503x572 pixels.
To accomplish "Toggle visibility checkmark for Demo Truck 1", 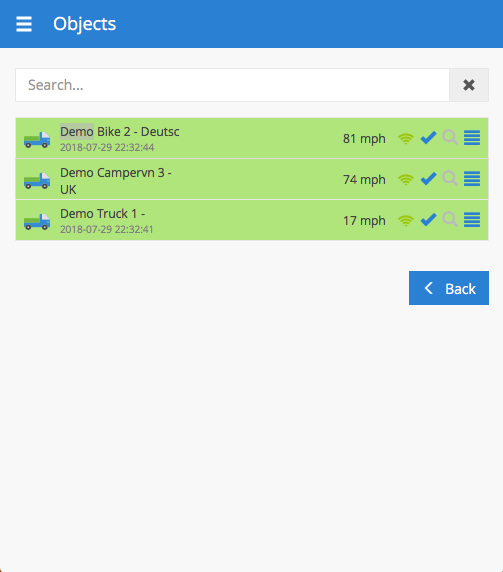I will click(428, 220).
